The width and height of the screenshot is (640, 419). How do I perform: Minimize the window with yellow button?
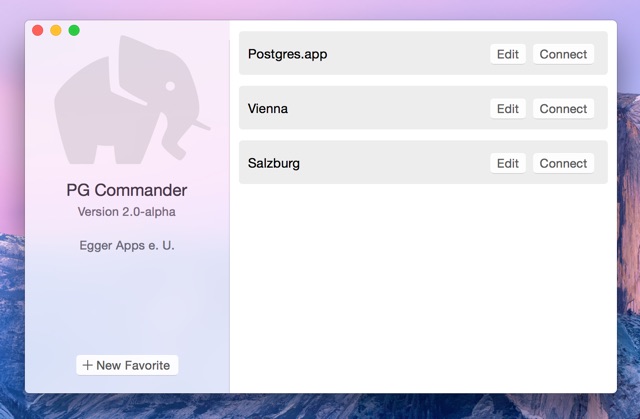click(56, 30)
